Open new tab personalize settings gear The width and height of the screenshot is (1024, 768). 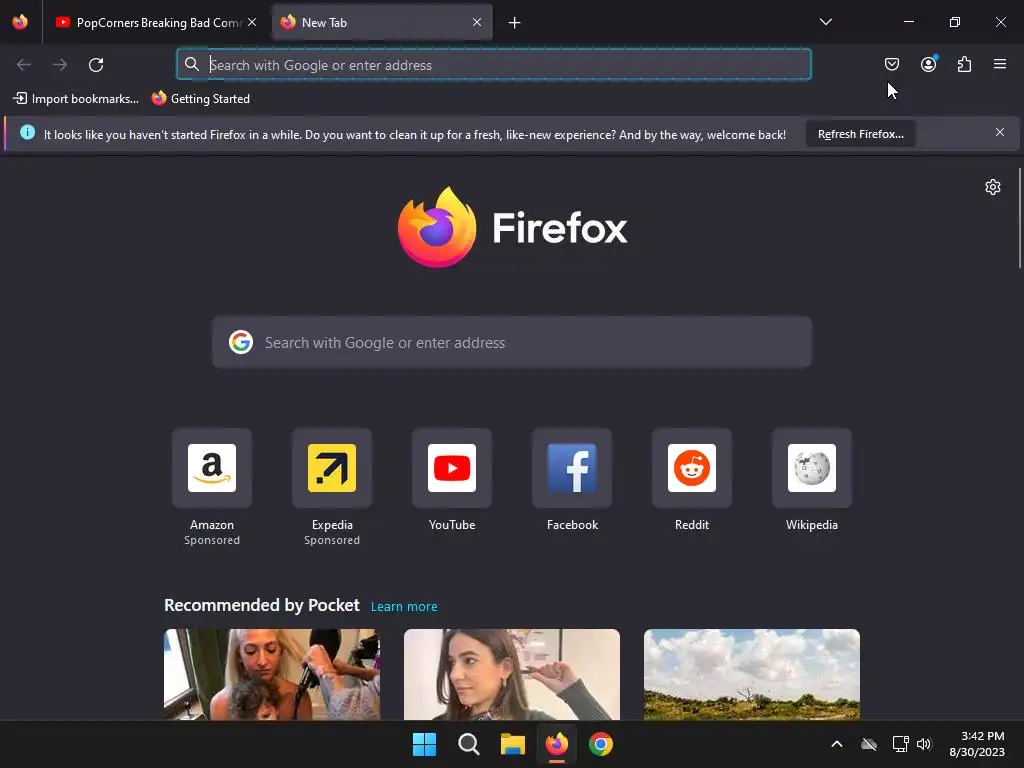(x=993, y=187)
